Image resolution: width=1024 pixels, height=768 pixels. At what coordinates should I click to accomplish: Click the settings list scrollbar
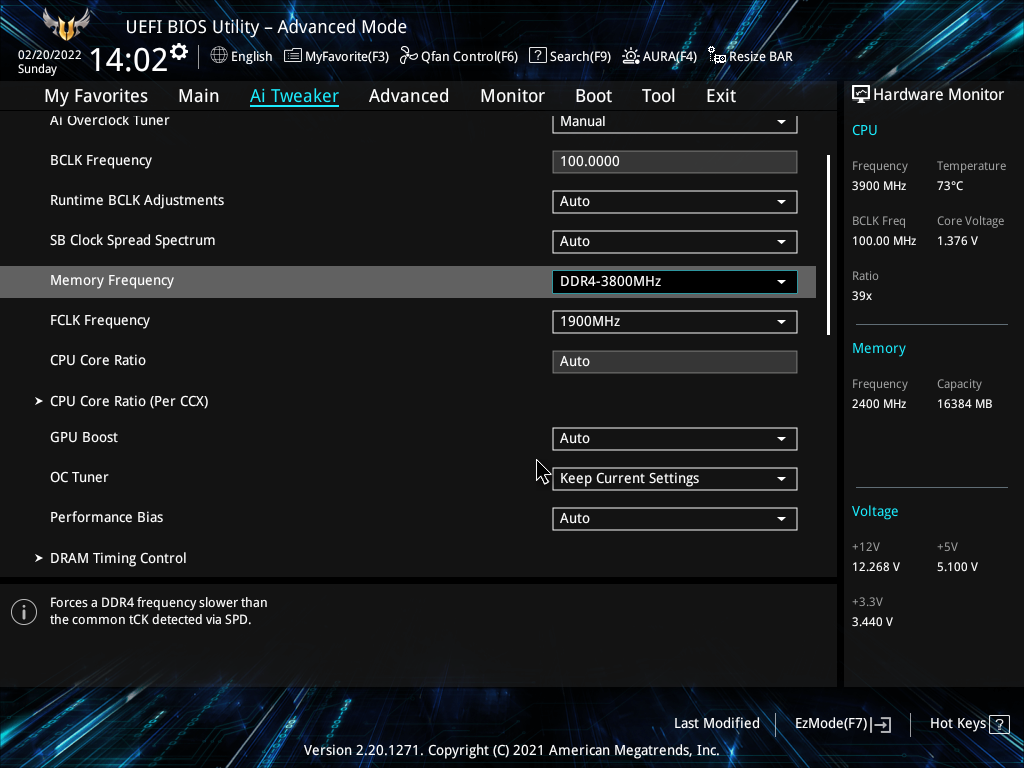pos(828,245)
